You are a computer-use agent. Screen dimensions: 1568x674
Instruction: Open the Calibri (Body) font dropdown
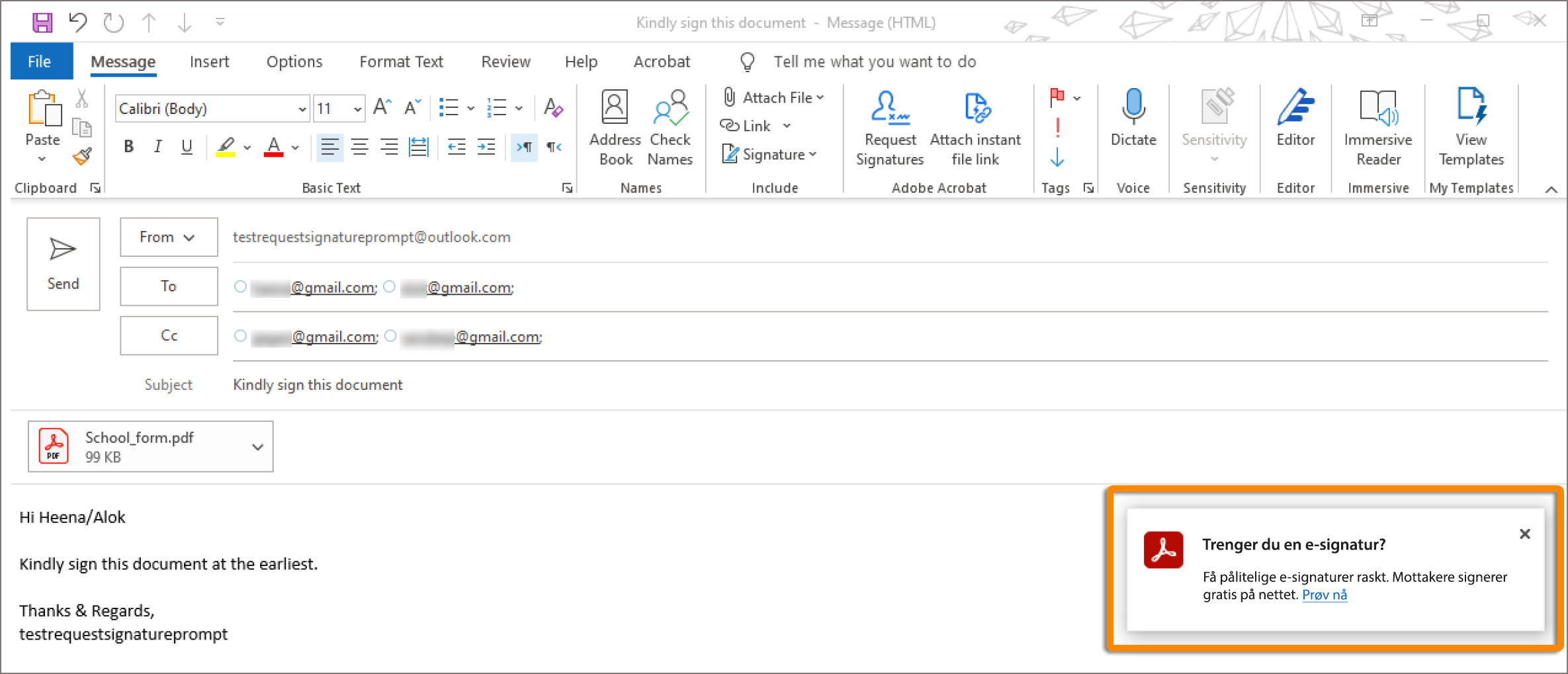(302, 109)
